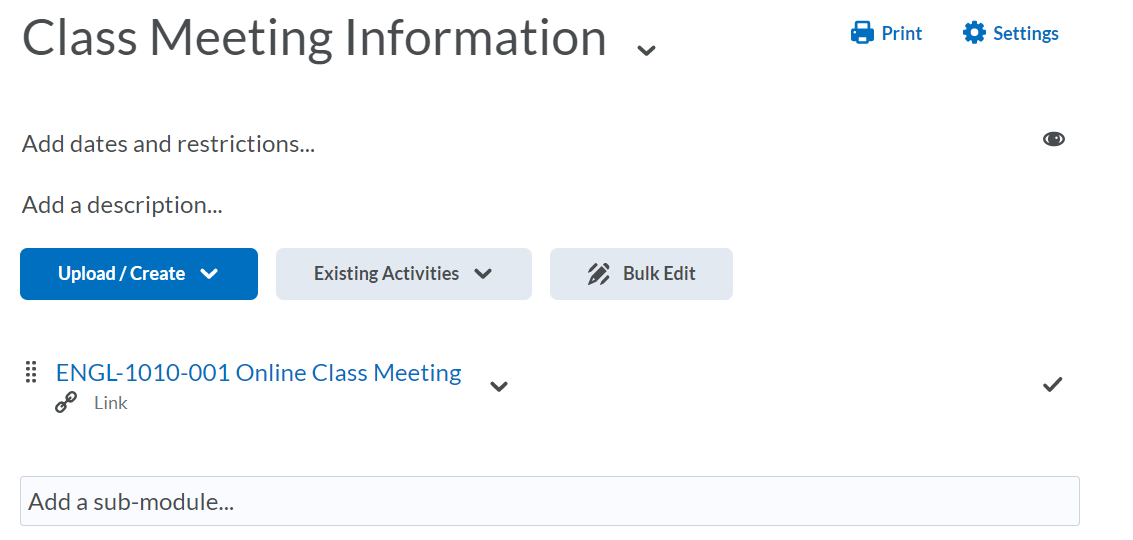
Task: Toggle module visibility with the eye icon
Action: pyautogui.click(x=1053, y=139)
